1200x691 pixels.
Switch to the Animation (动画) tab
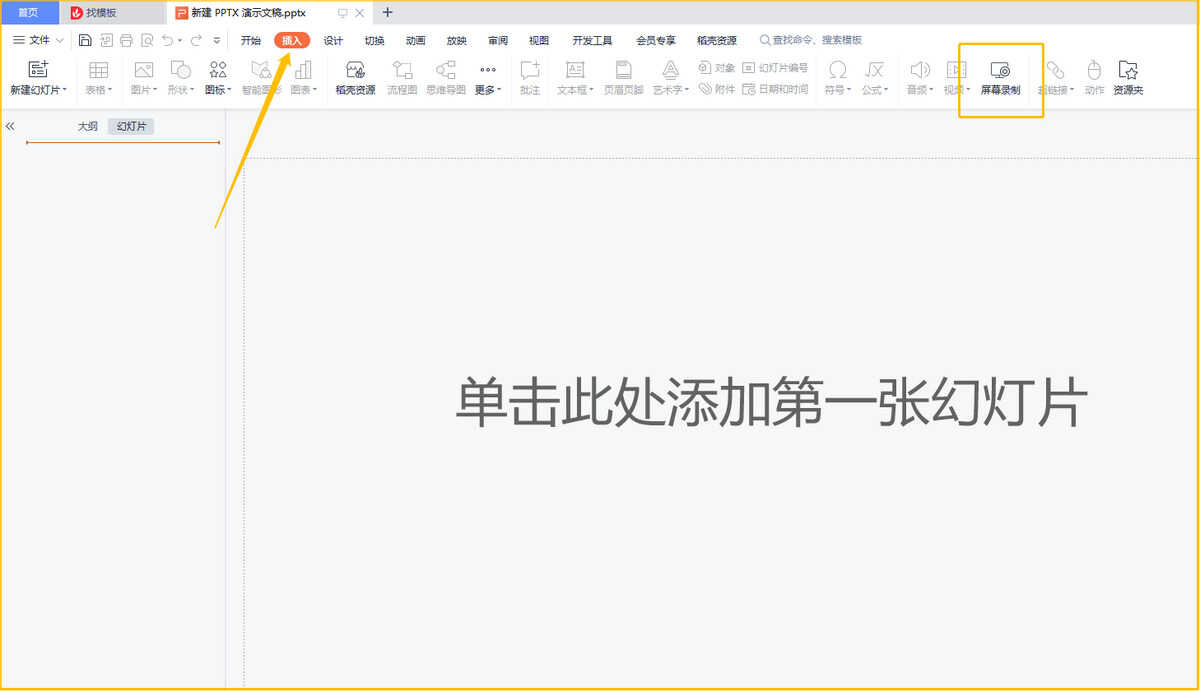click(x=415, y=41)
